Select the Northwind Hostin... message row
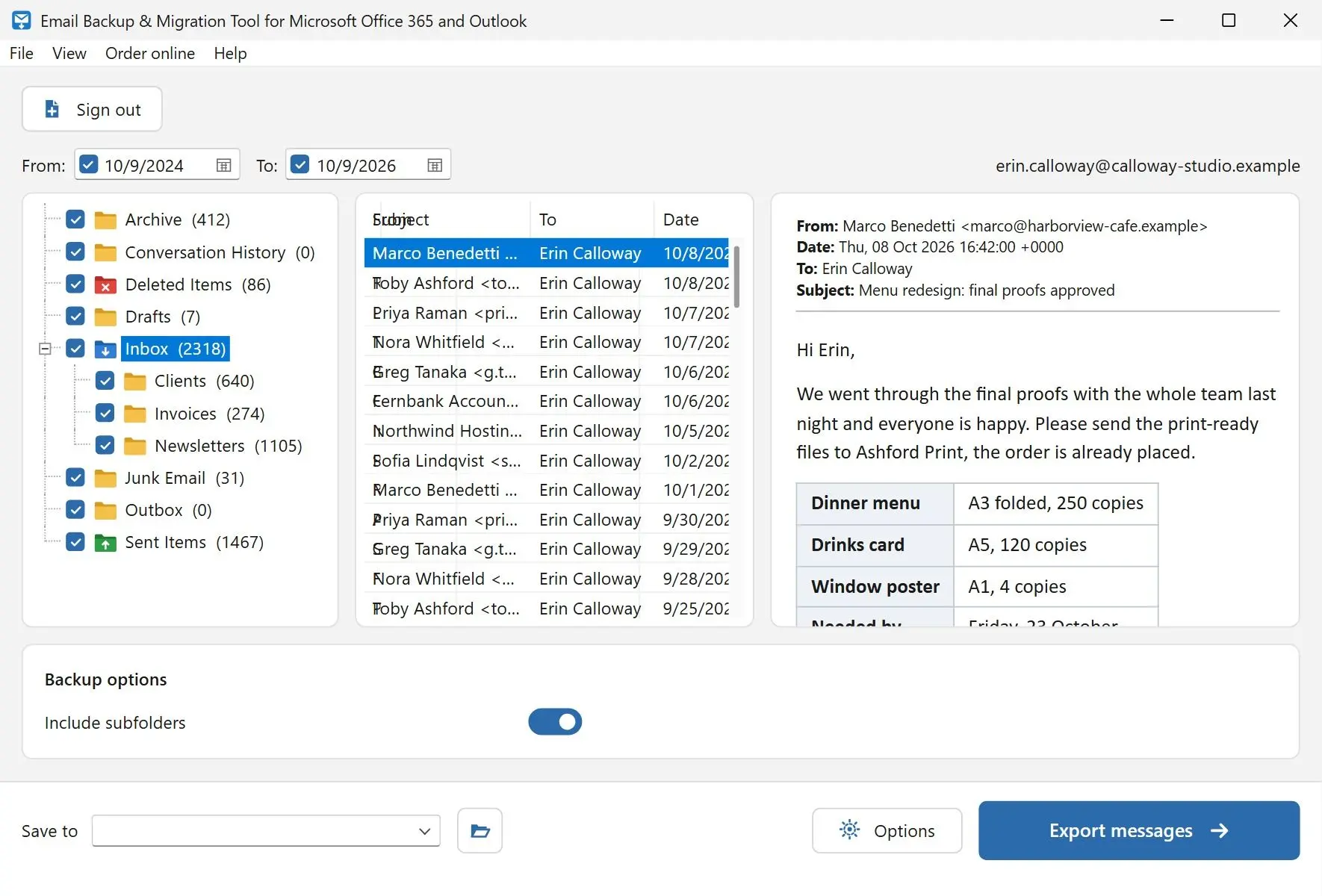 pos(547,431)
